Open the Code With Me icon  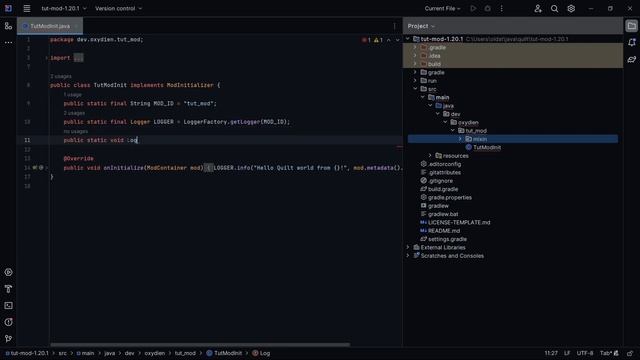pyautogui.click(x=538, y=8)
